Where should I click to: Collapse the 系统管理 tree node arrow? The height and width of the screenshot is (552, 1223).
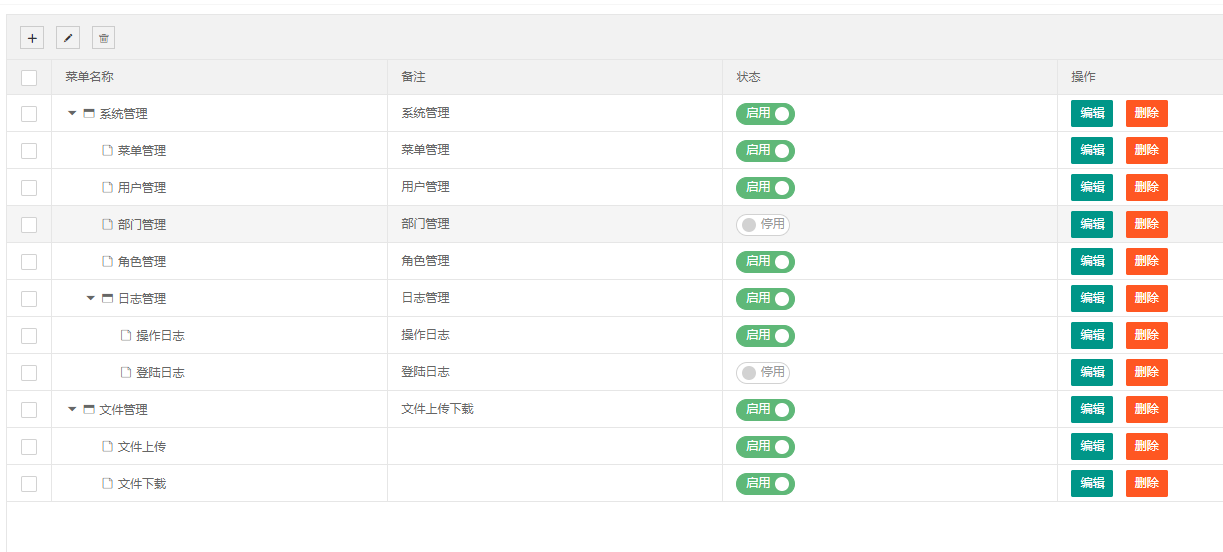point(72,114)
